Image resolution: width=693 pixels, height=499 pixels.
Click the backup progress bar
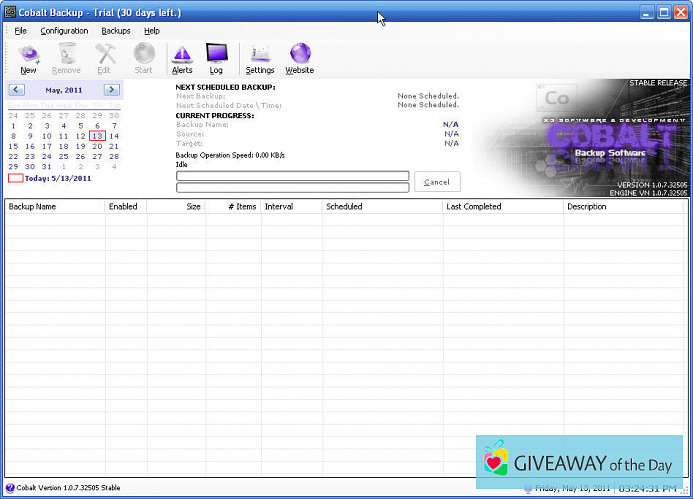pos(292,176)
